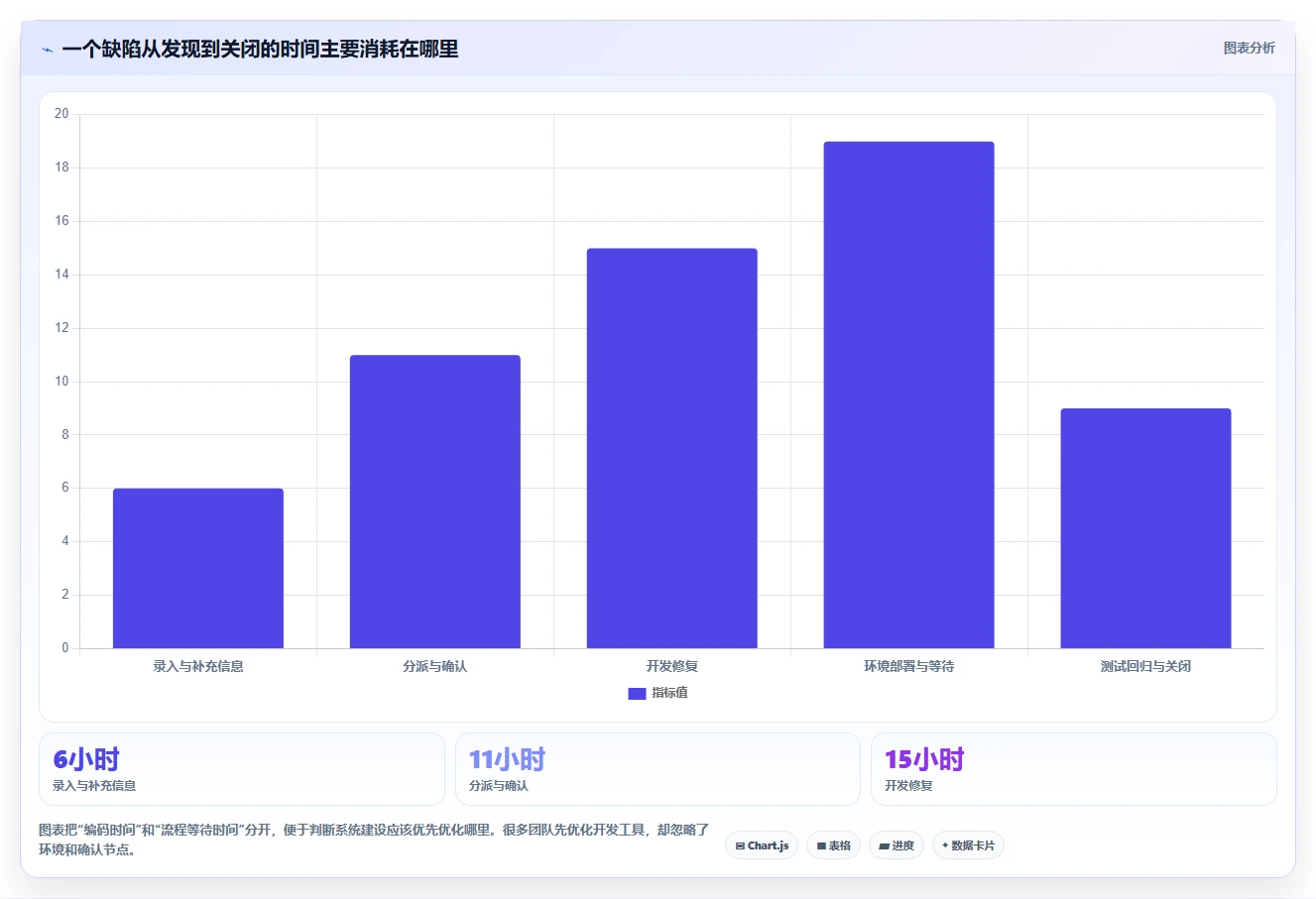Select the 数据卡片 tag chip
This screenshot has width=1316, height=899.
point(968,845)
